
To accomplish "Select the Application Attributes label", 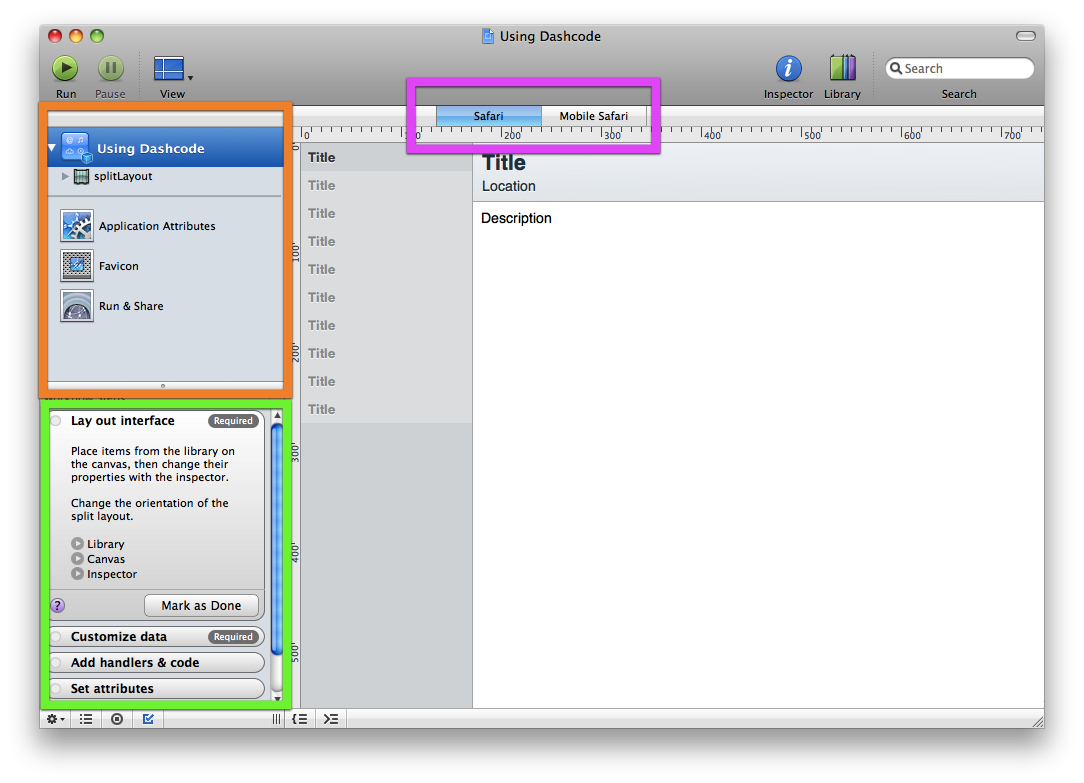I will (157, 226).
